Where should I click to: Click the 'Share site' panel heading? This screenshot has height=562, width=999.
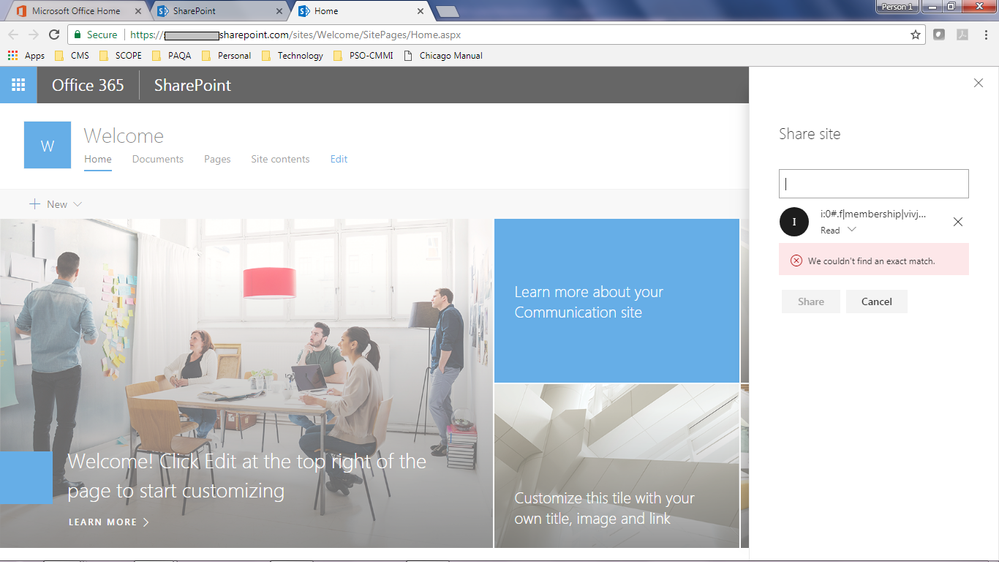point(809,134)
